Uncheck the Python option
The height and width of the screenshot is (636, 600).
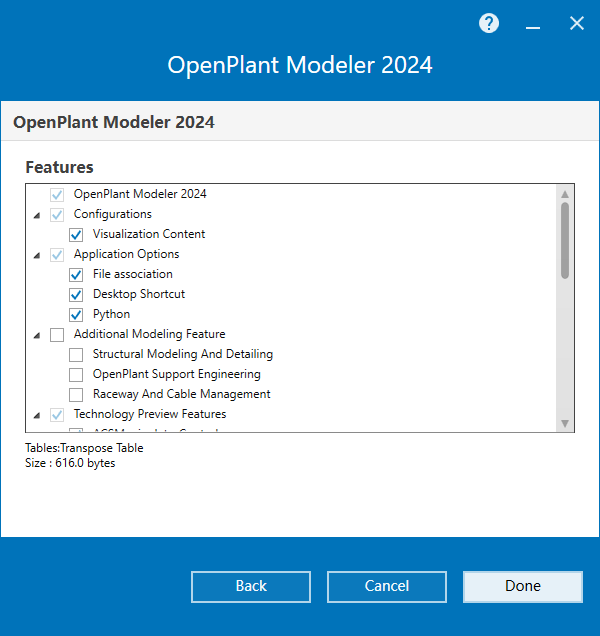click(x=76, y=314)
